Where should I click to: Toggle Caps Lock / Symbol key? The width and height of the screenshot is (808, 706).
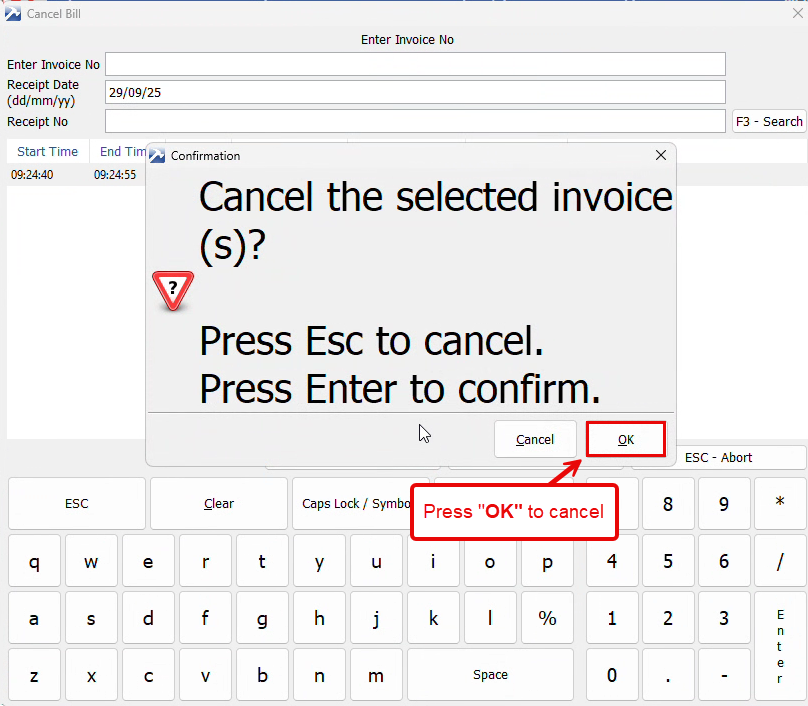point(350,504)
